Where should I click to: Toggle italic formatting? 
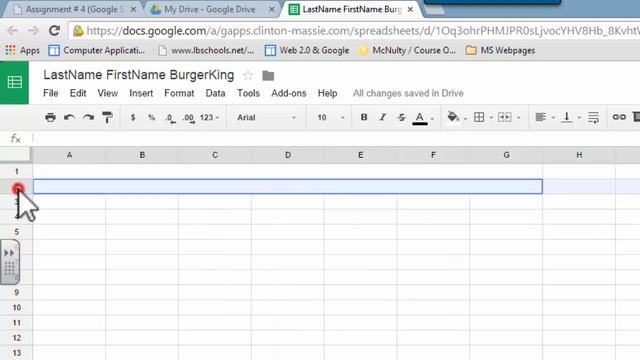(382, 118)
